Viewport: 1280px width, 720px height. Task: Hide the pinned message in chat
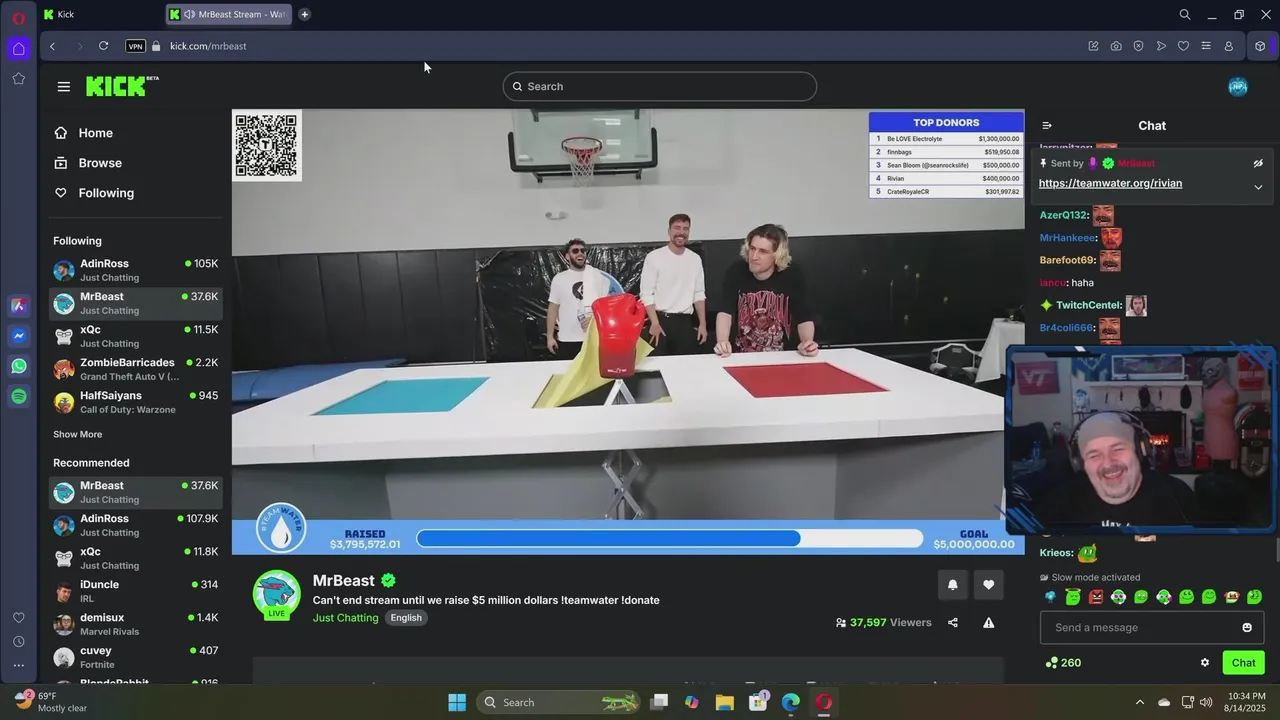click(x=1258, y=163)
